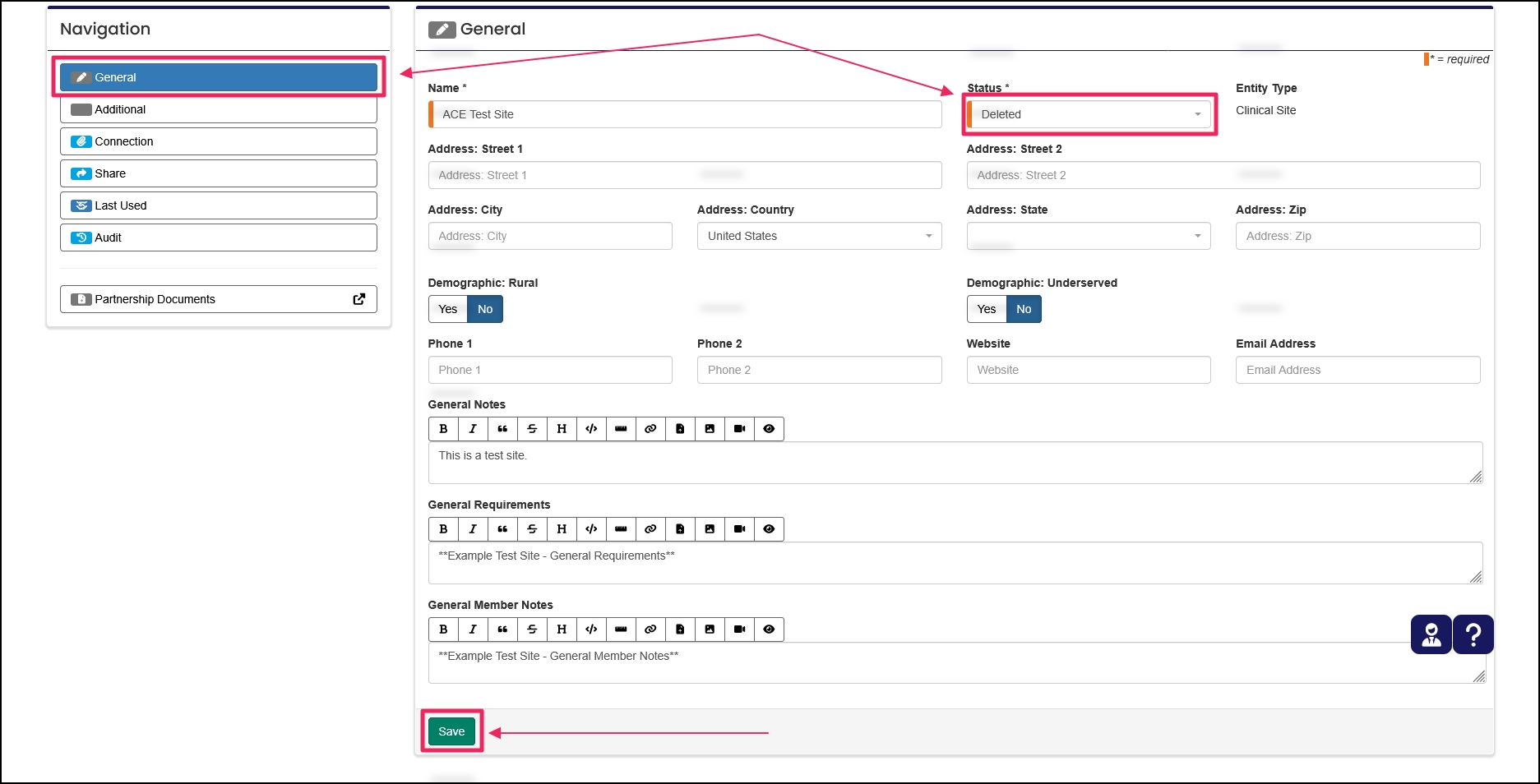
Task: Open the Address: Country dropdown
Action: point(820,236)
